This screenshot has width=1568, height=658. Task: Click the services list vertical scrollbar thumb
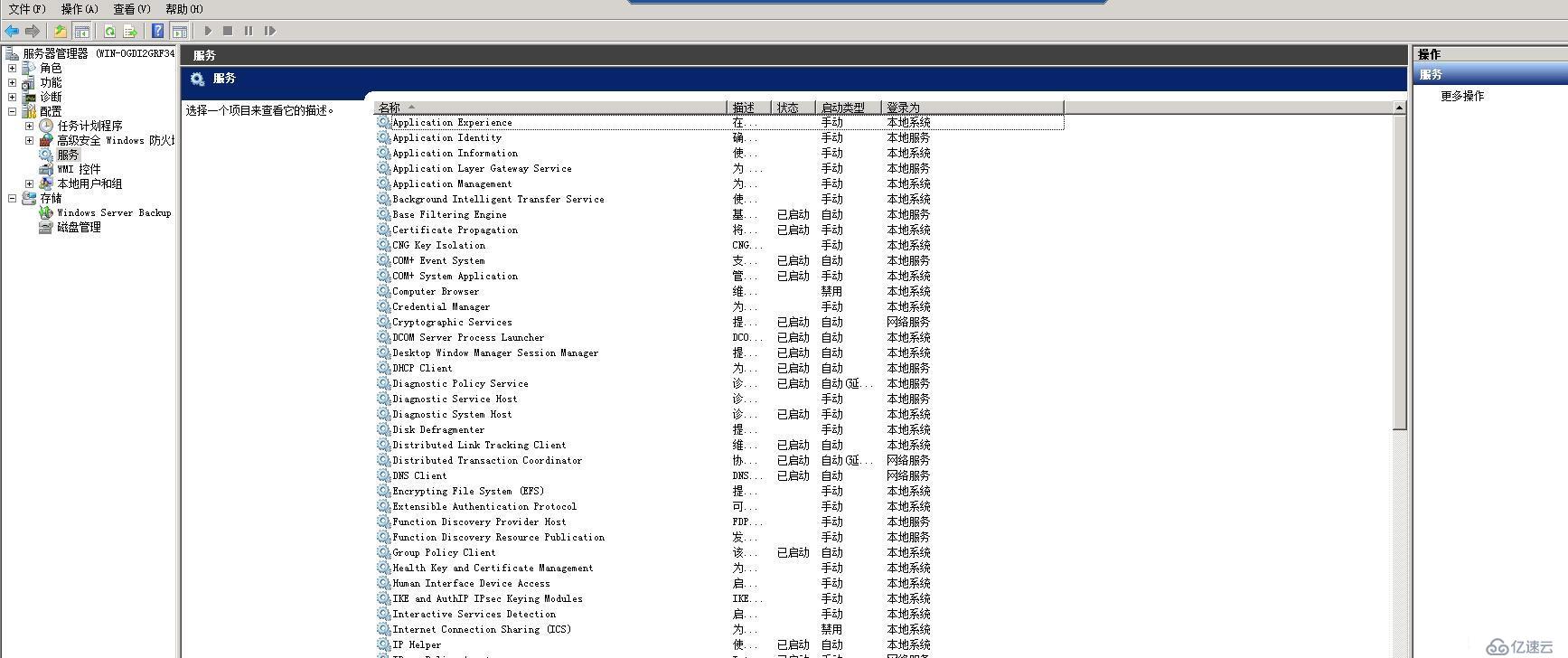[x=1399, y=273]
